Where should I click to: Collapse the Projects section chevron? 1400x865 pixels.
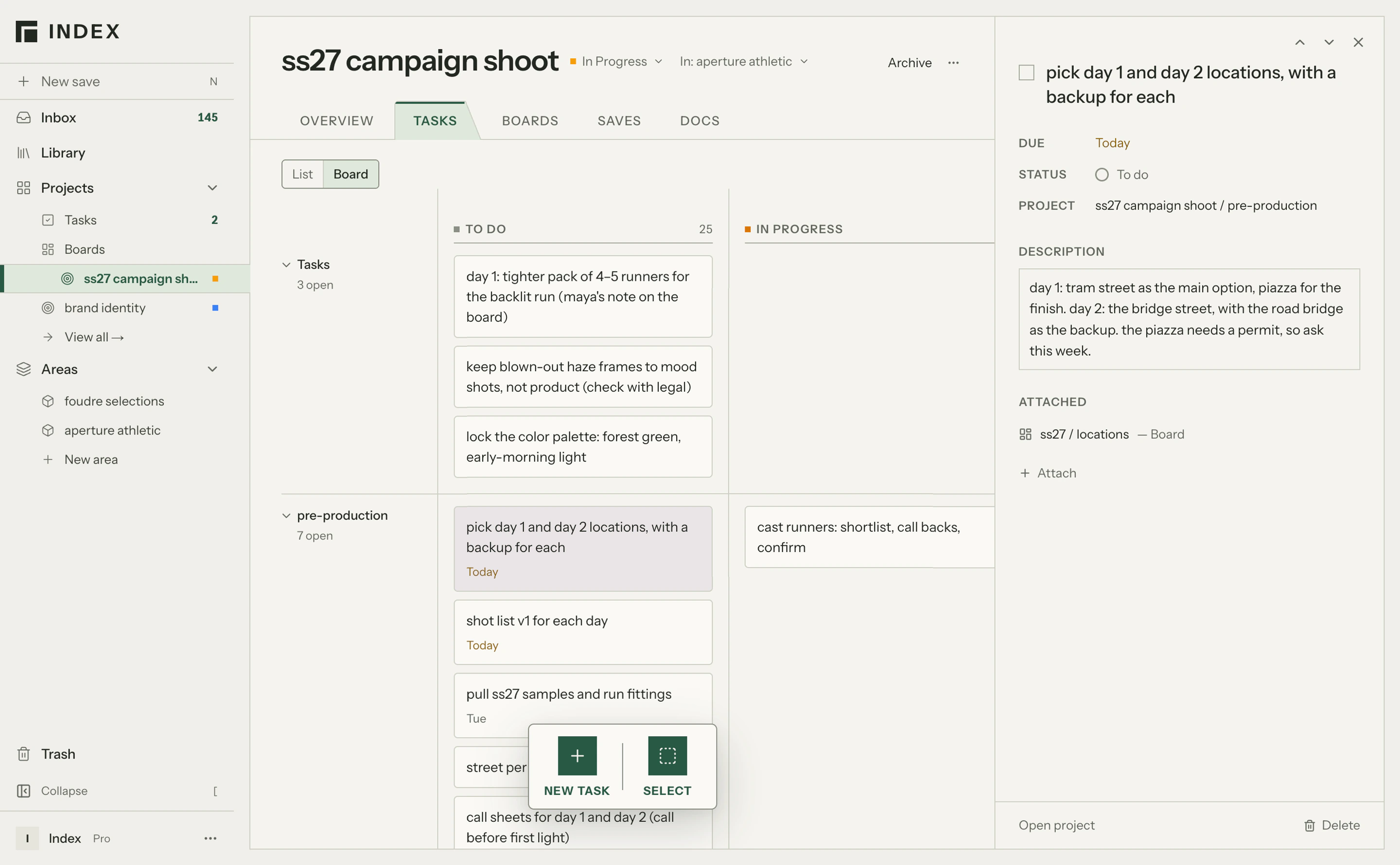(x=212, y=188)
